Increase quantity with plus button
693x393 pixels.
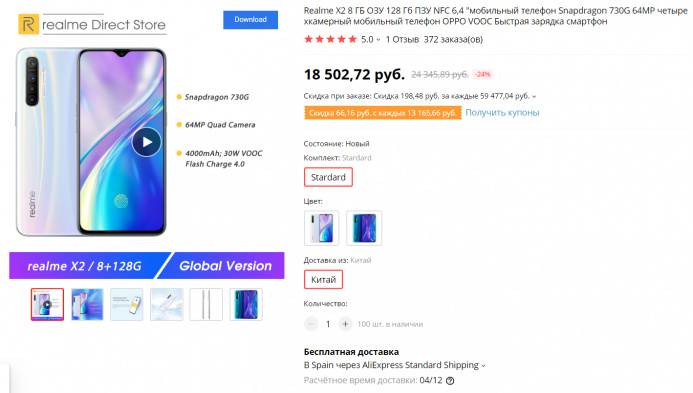click(345, 324)
